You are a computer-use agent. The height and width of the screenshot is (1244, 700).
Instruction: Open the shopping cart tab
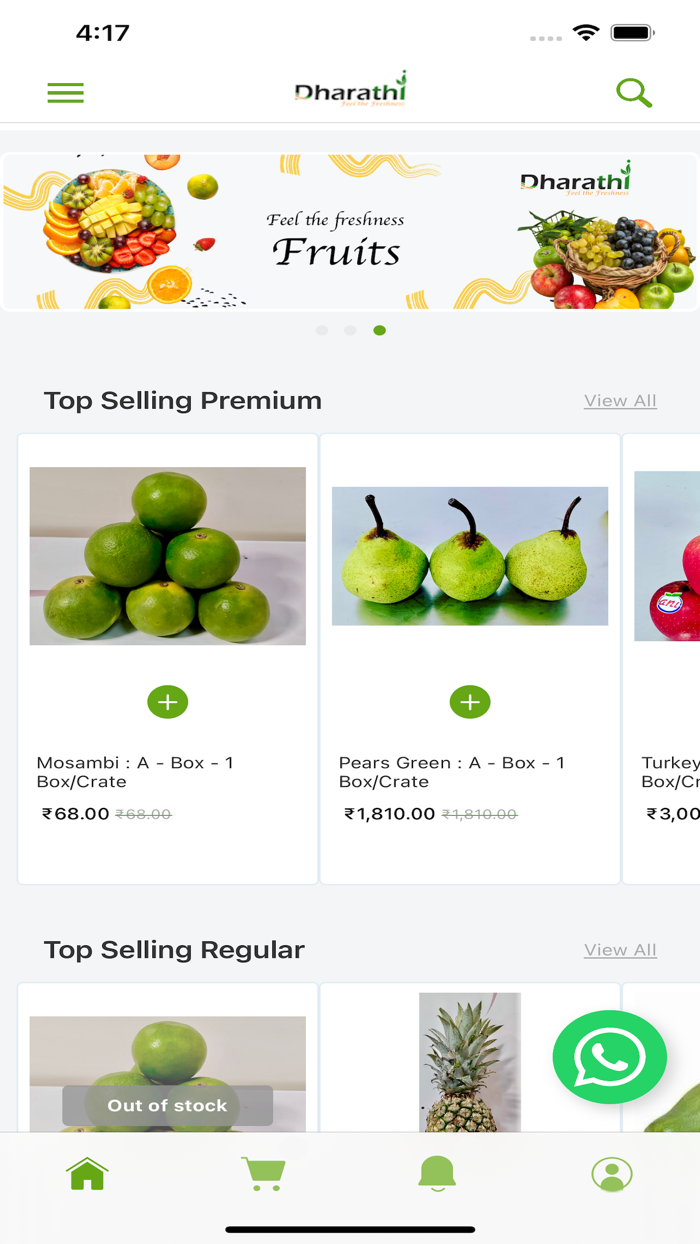(264, 1173)
